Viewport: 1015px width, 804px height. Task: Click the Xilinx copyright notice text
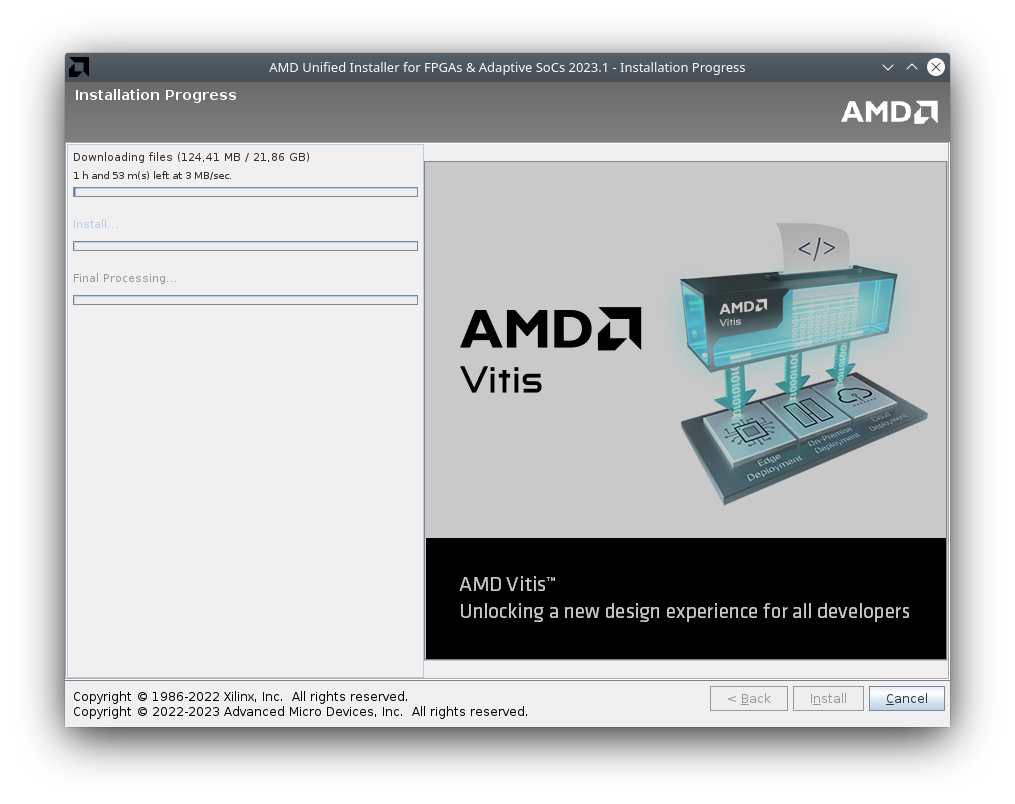[x=240, y=696]
